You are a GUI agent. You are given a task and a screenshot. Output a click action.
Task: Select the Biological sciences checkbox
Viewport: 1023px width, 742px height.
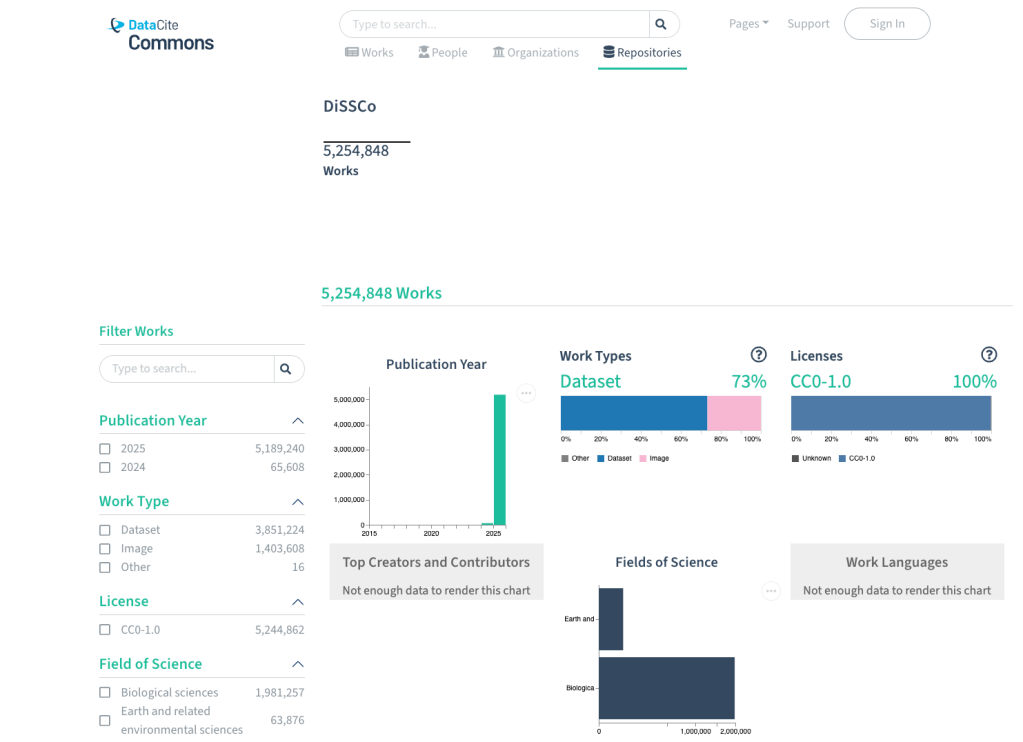105,692
